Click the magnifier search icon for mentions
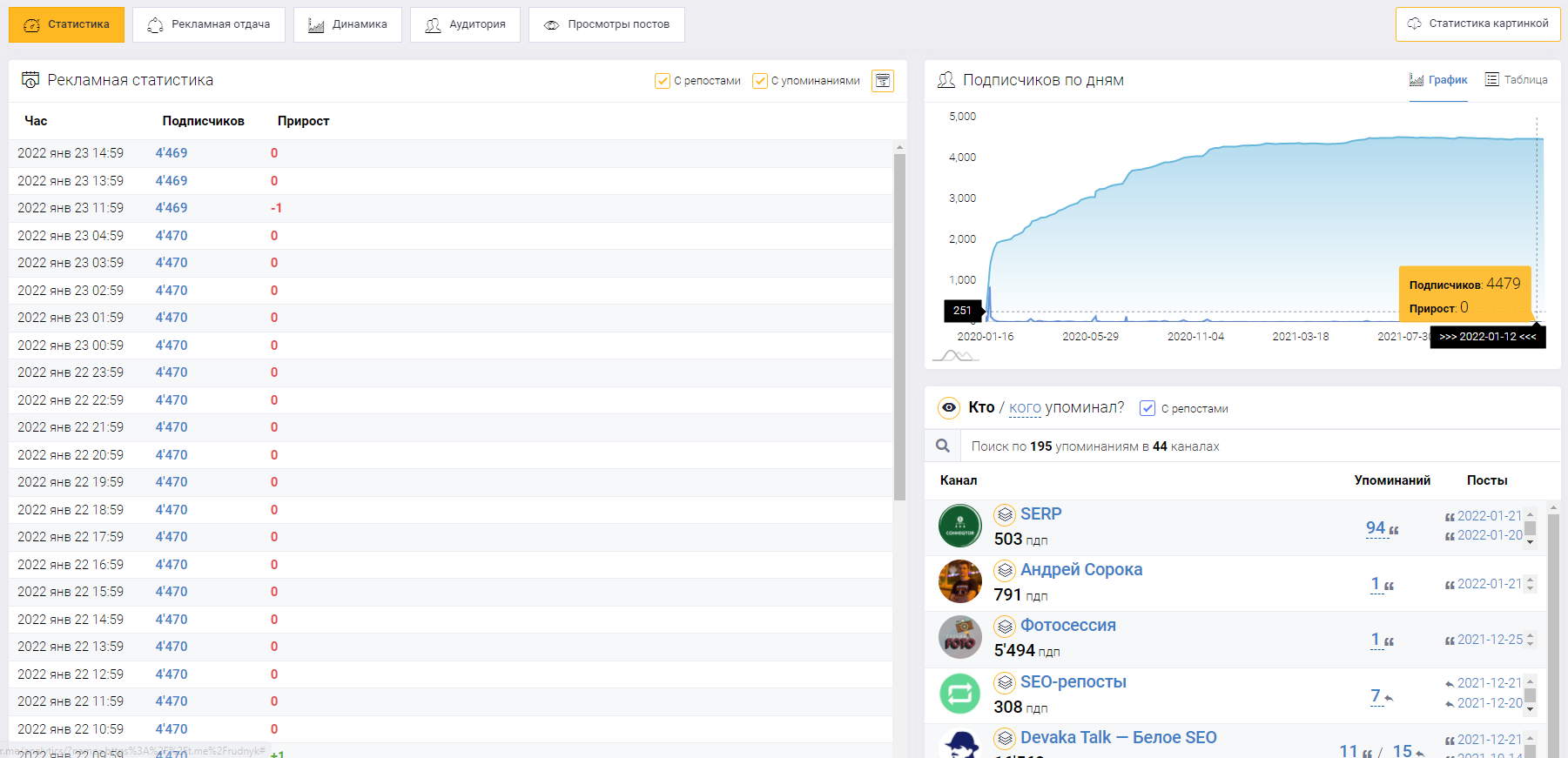Viewport: 1568px width, 758px height. point(943,446)
